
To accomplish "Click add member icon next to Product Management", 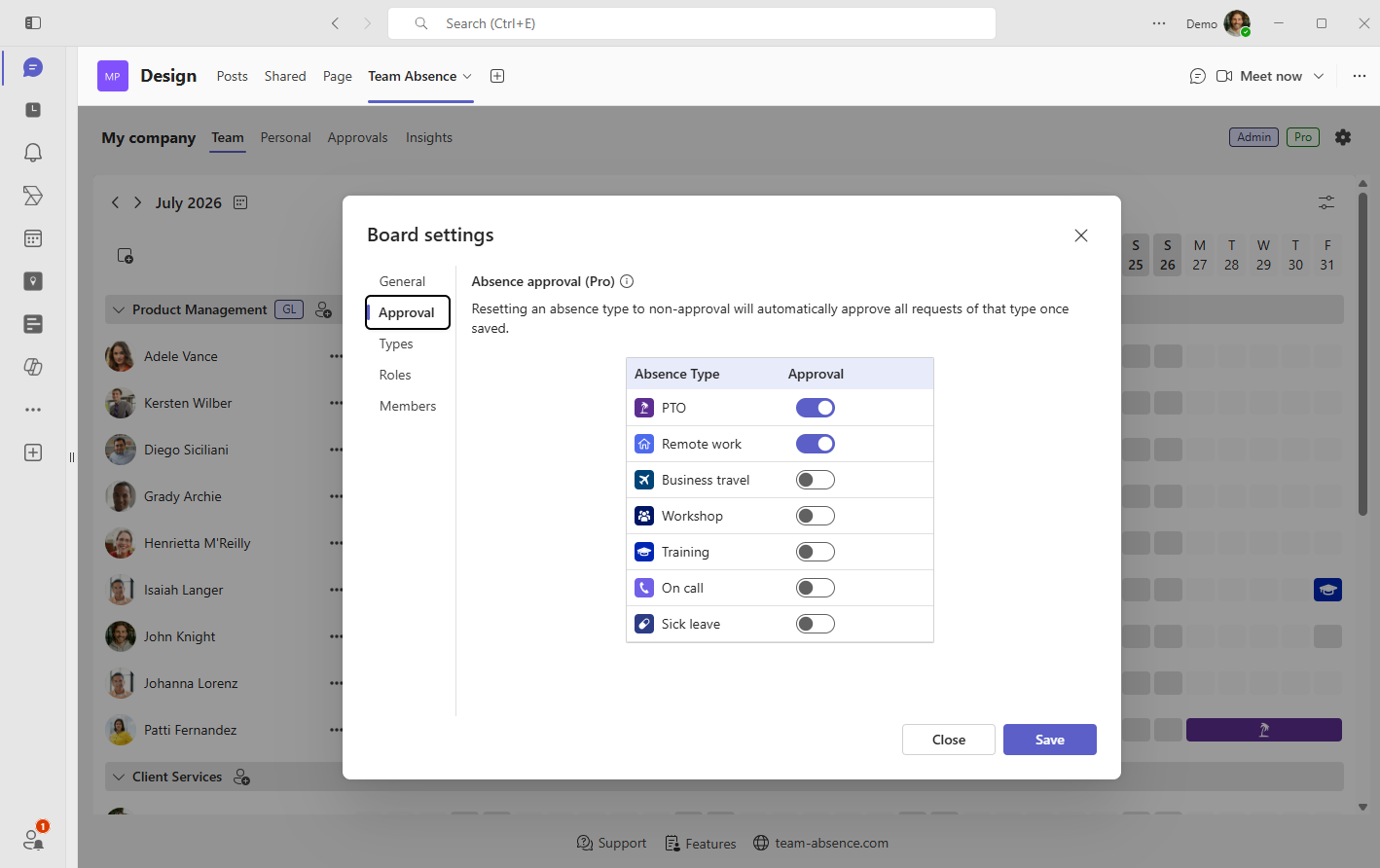I will point(324,310).
